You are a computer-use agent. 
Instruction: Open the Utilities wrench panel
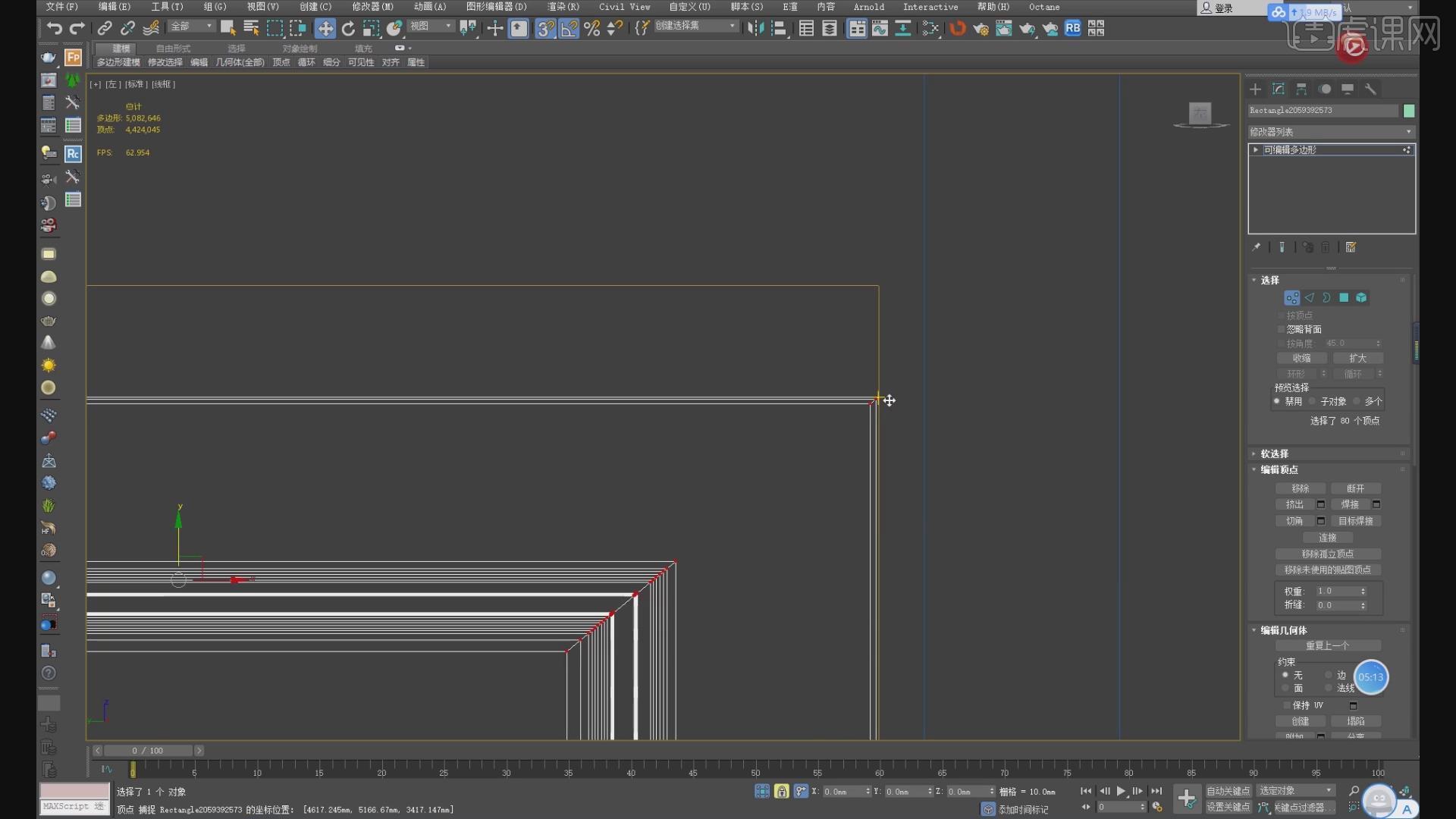(1370, 89)
